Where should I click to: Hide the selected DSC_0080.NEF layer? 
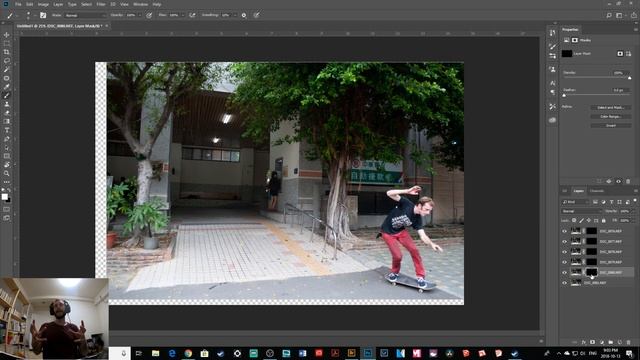click(564, 272)
